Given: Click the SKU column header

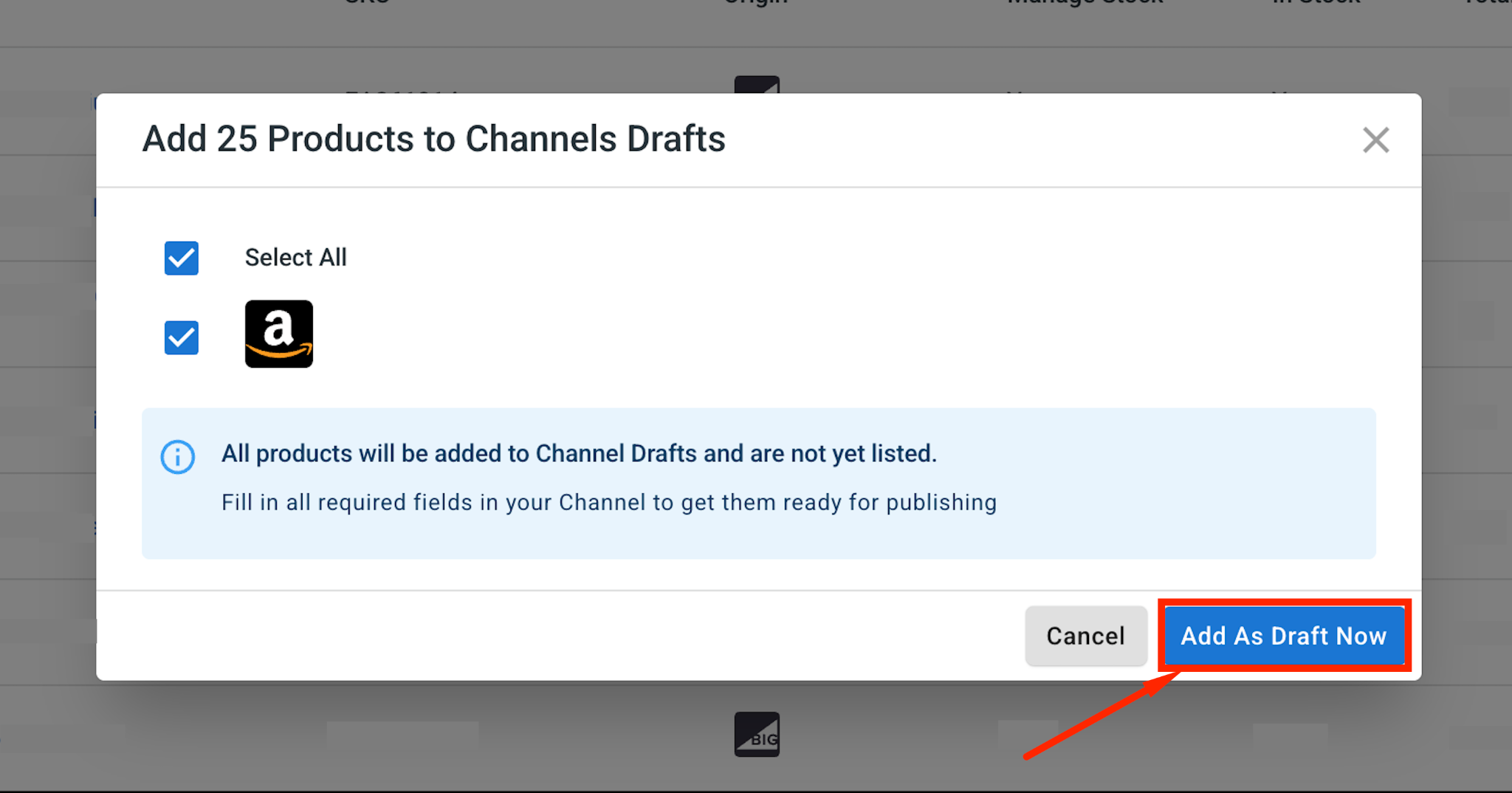Looking at the screenshot, I should click(367, 2).
